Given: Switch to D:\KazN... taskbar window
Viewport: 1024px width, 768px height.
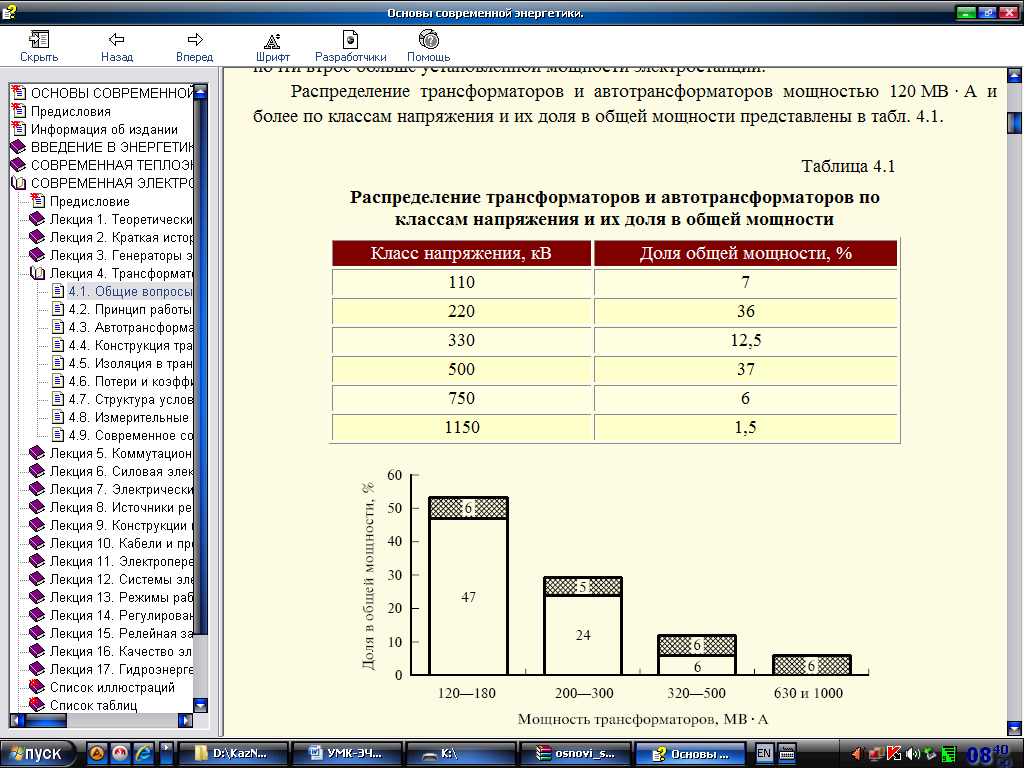Looking at the screenshot, I should pos(234,754).
